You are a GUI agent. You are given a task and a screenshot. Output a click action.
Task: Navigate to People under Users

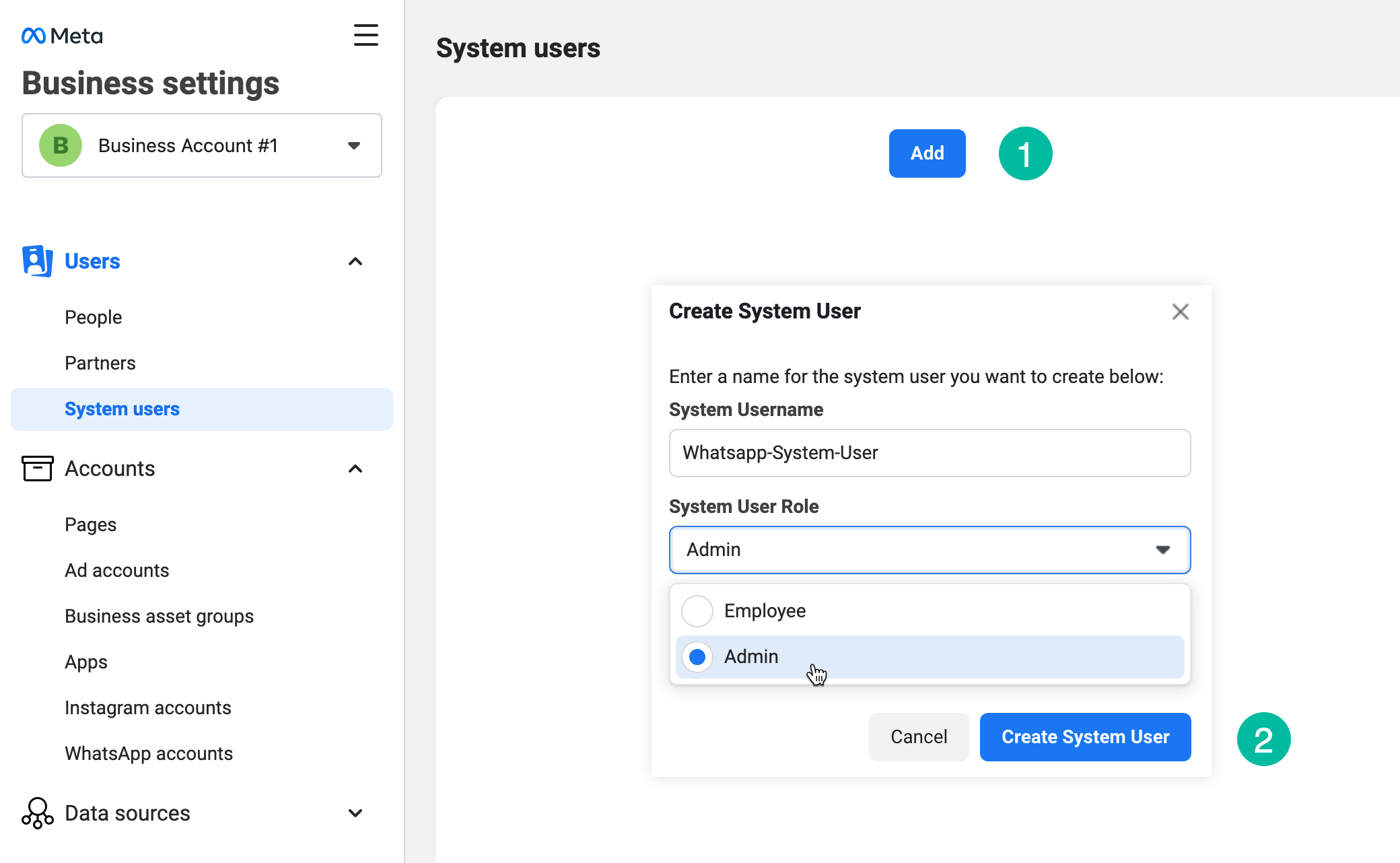click(x=94, y=317)
